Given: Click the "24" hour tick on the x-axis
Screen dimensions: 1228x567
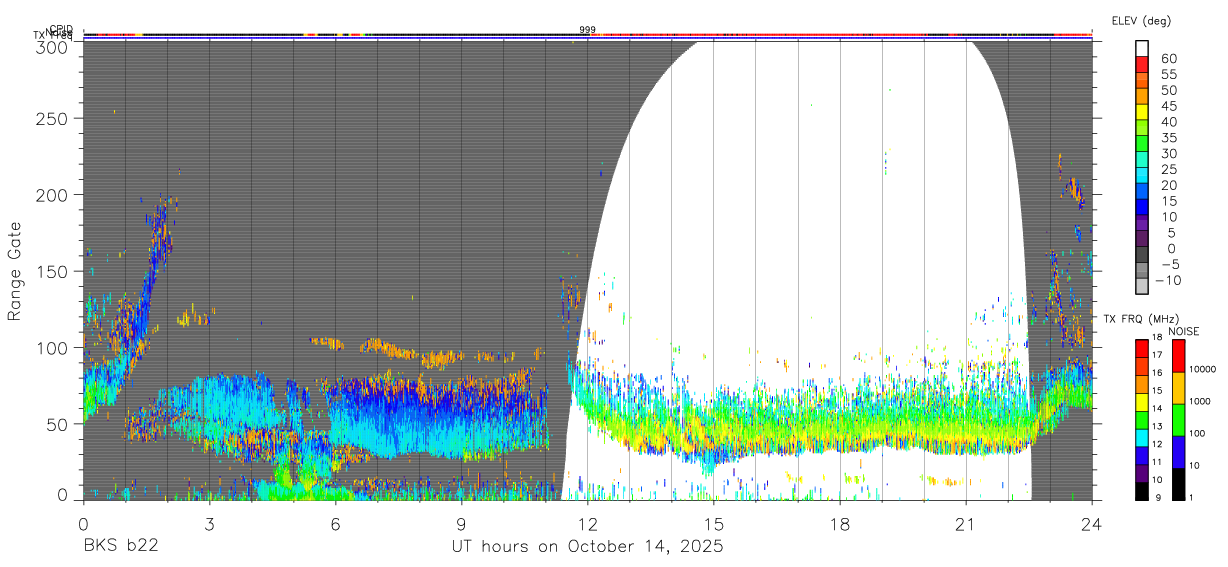Looking at the screenshot, I should click(x=1092, y=523).
